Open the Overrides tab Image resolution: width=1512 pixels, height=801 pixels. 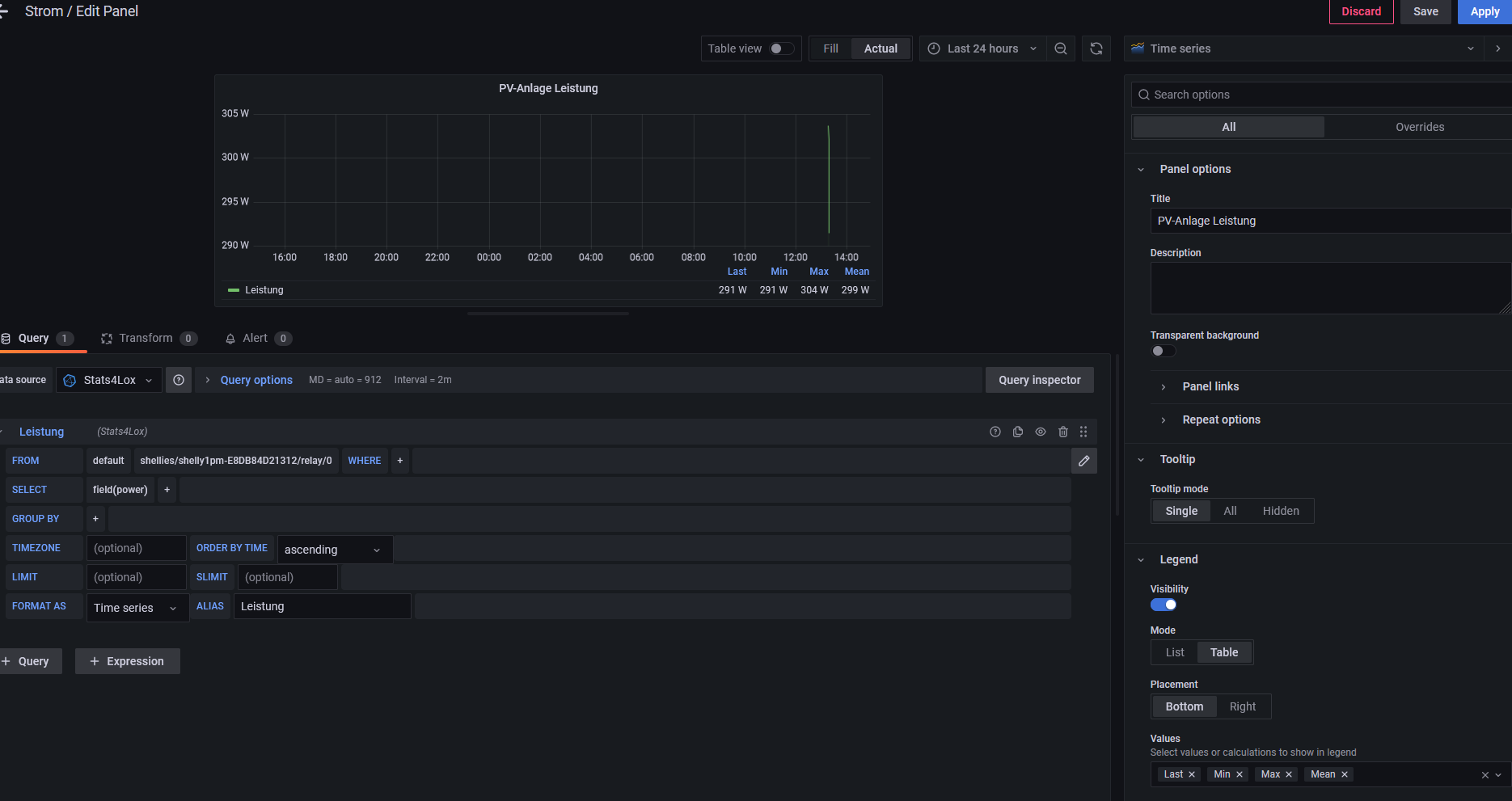click(1419, 127)
